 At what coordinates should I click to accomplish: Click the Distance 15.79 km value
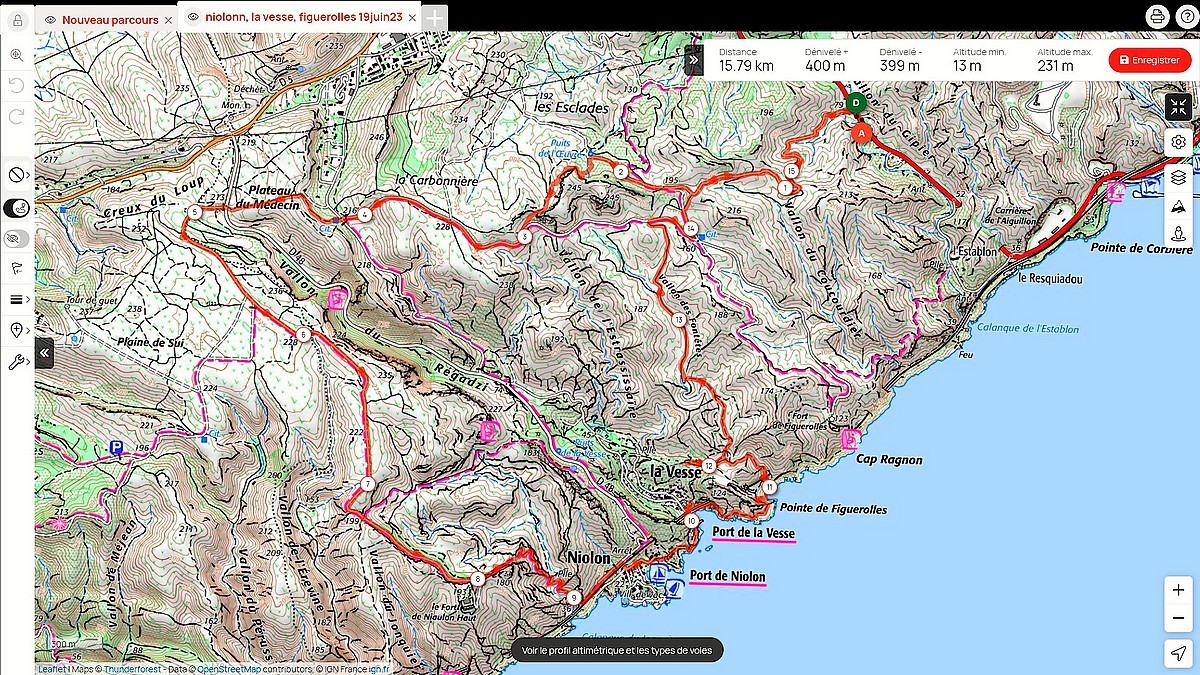746,66
